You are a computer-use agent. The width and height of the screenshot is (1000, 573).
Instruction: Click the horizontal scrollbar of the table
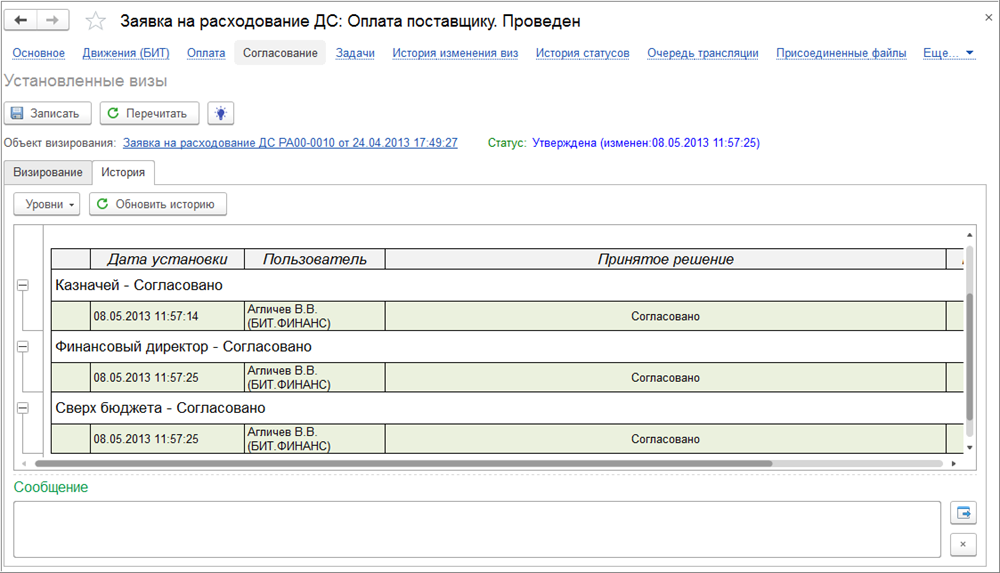[x=400, y=464]
